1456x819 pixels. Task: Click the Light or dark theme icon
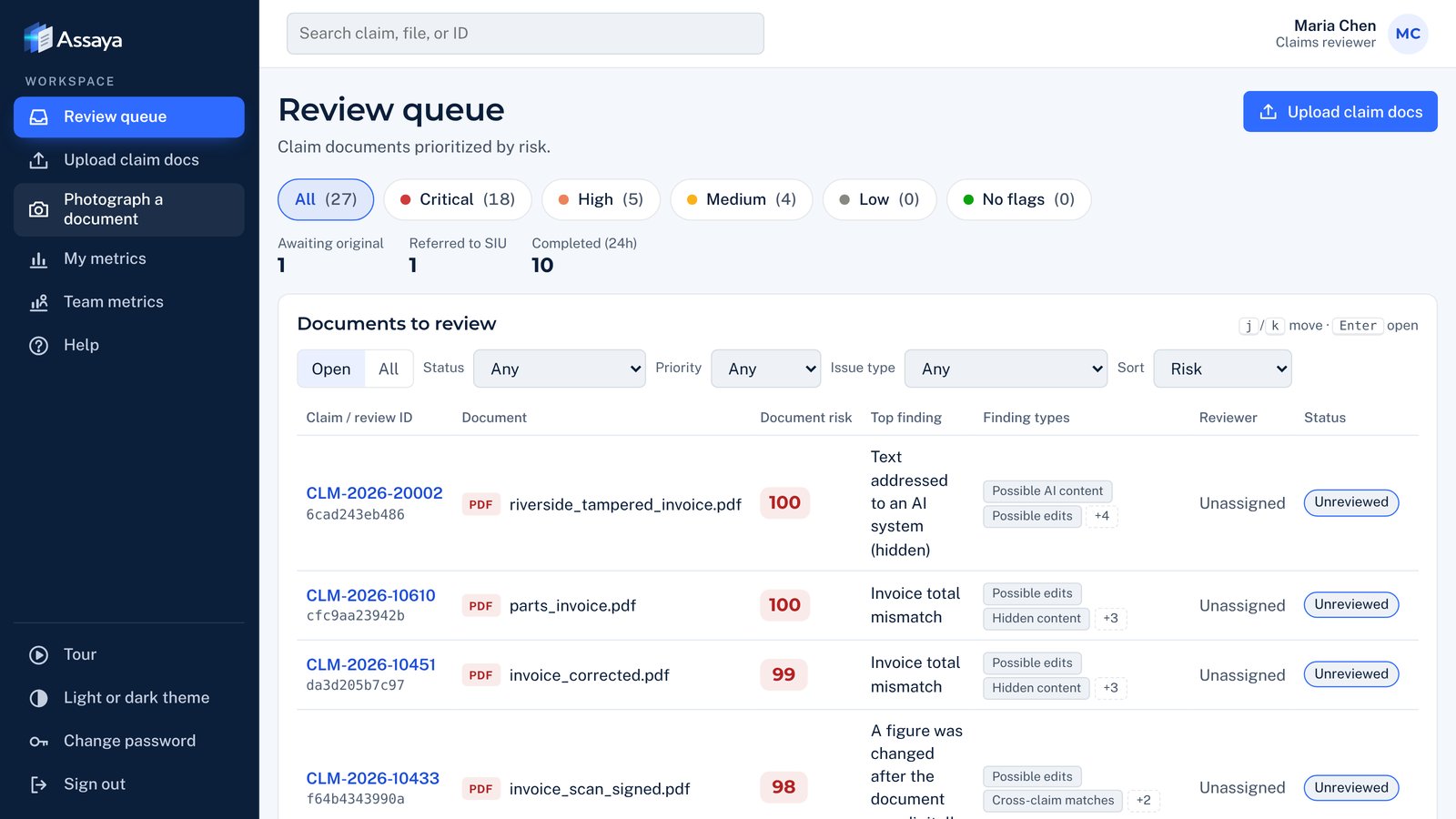click(38, 698)
